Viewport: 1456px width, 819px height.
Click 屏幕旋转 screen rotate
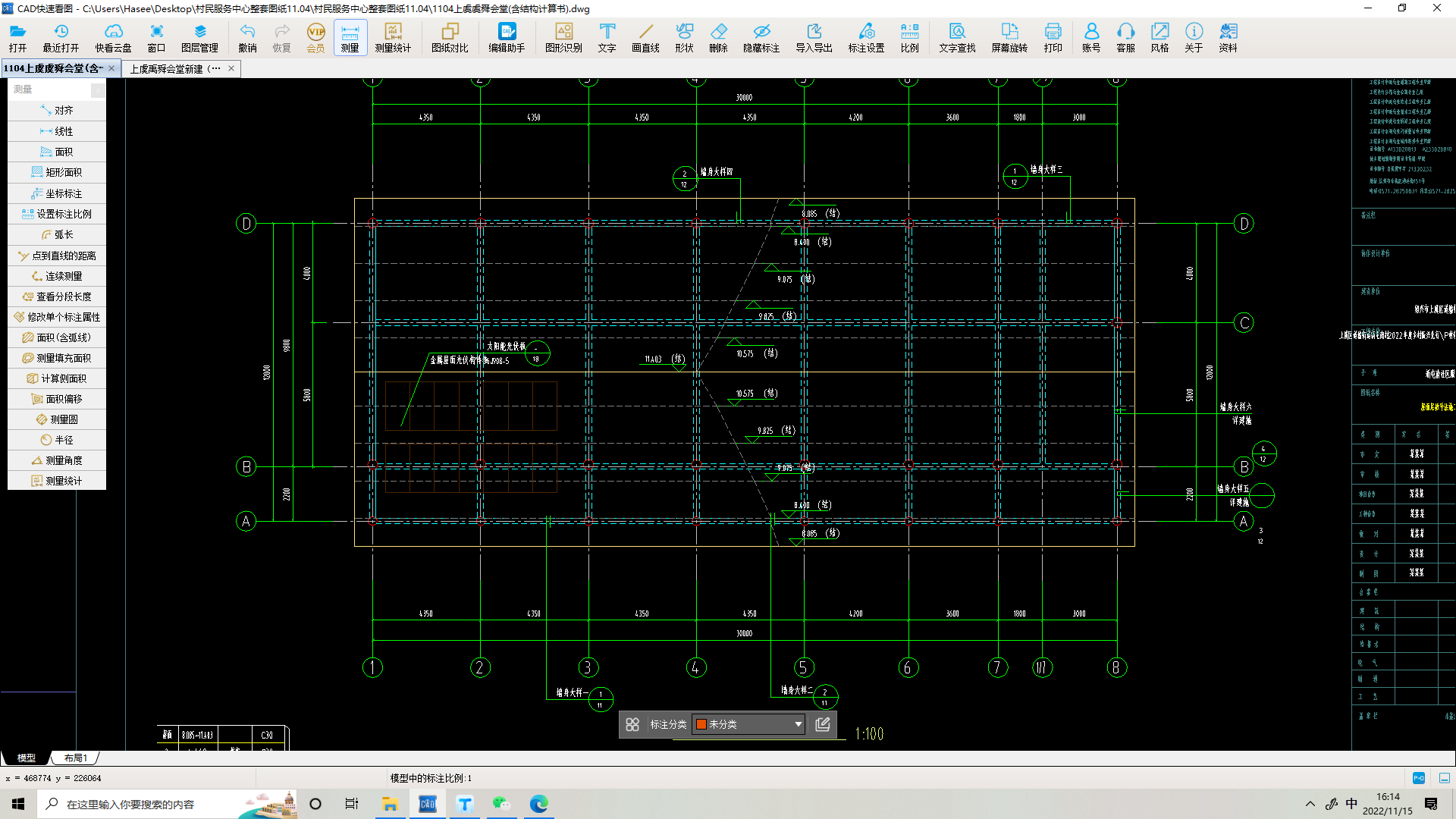(1009, 37)
